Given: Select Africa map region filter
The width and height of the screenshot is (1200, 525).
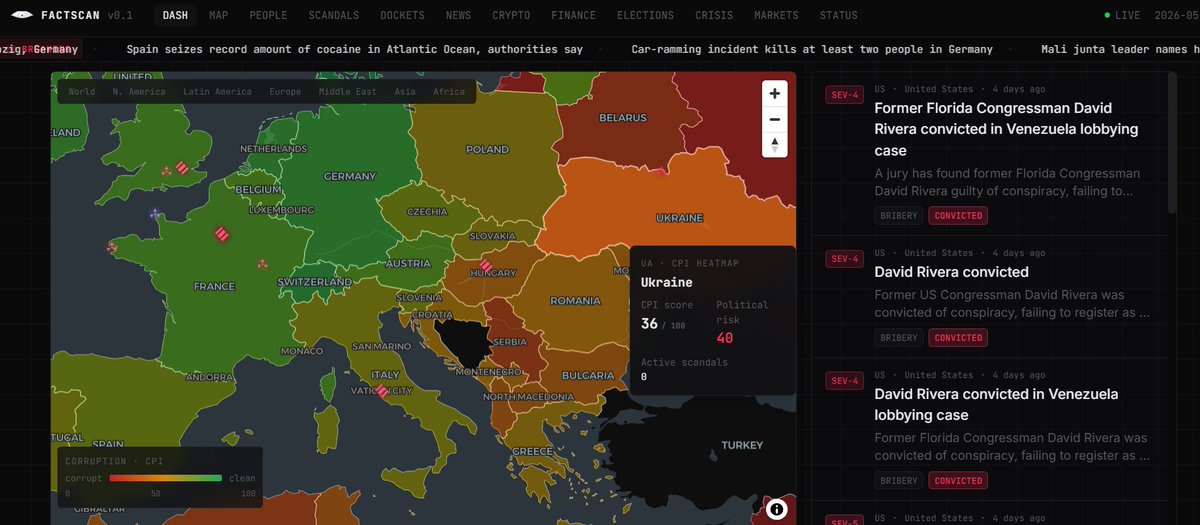Looking at the screenshot, I should pos(449,92).
